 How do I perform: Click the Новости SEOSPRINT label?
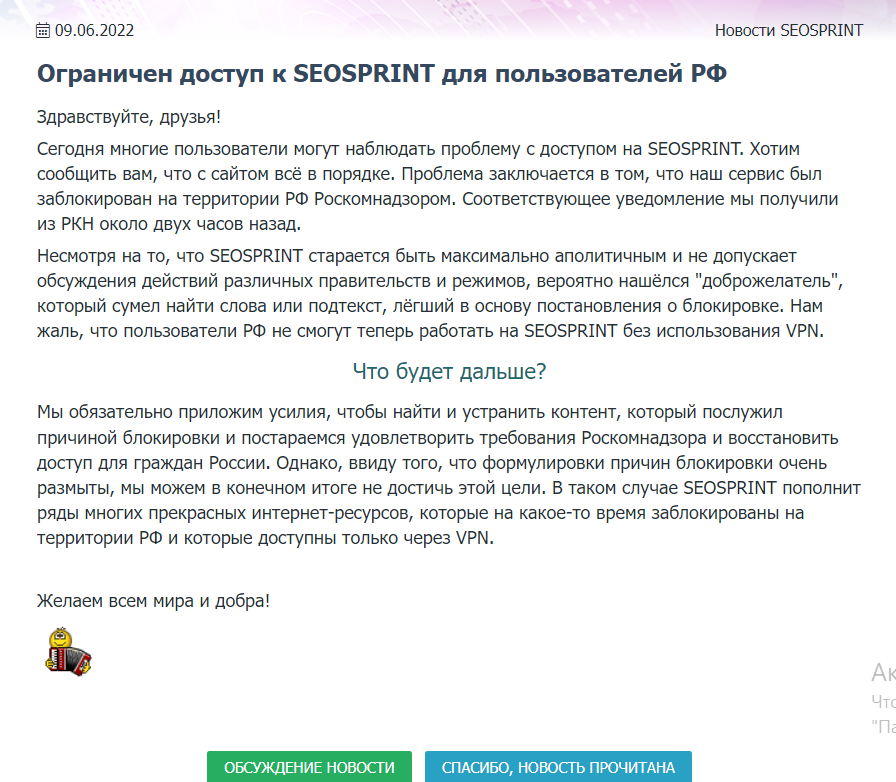coord(788,30)
